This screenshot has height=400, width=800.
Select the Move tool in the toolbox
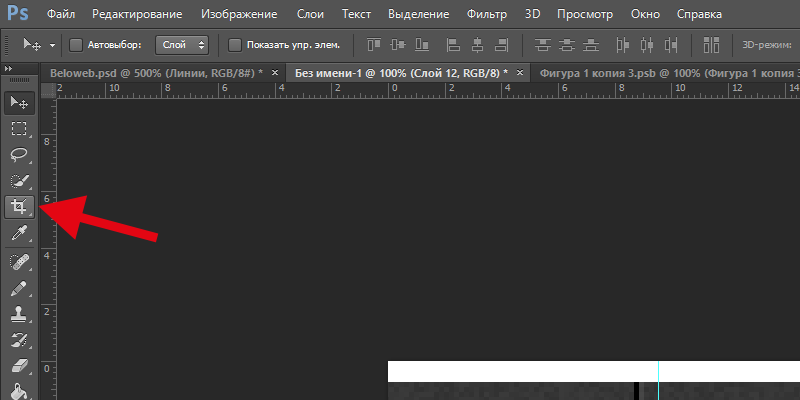coord(18,102)
